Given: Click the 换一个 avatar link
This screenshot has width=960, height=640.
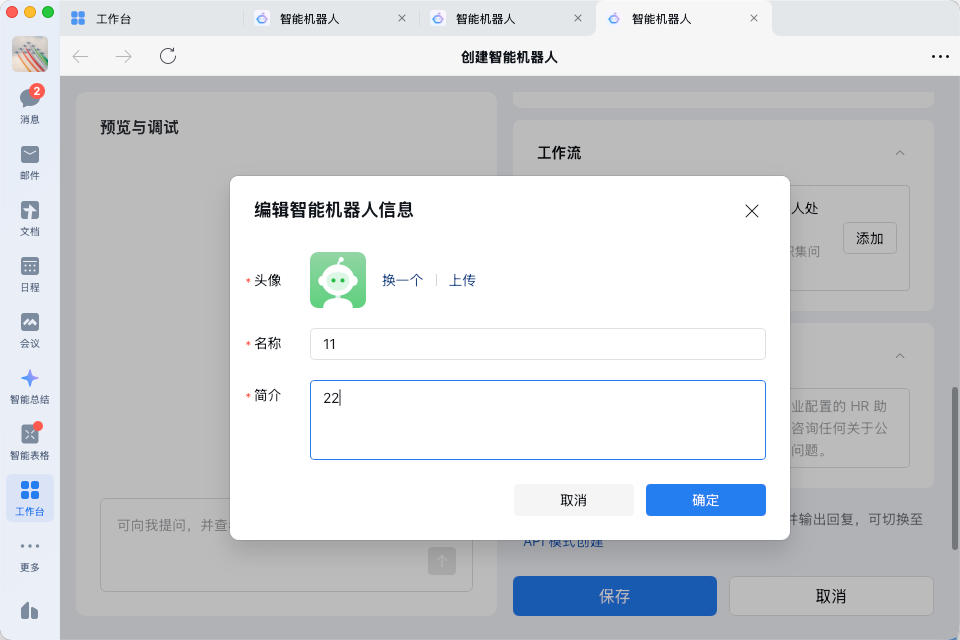Looking at the screenshot, I should 402,280.
